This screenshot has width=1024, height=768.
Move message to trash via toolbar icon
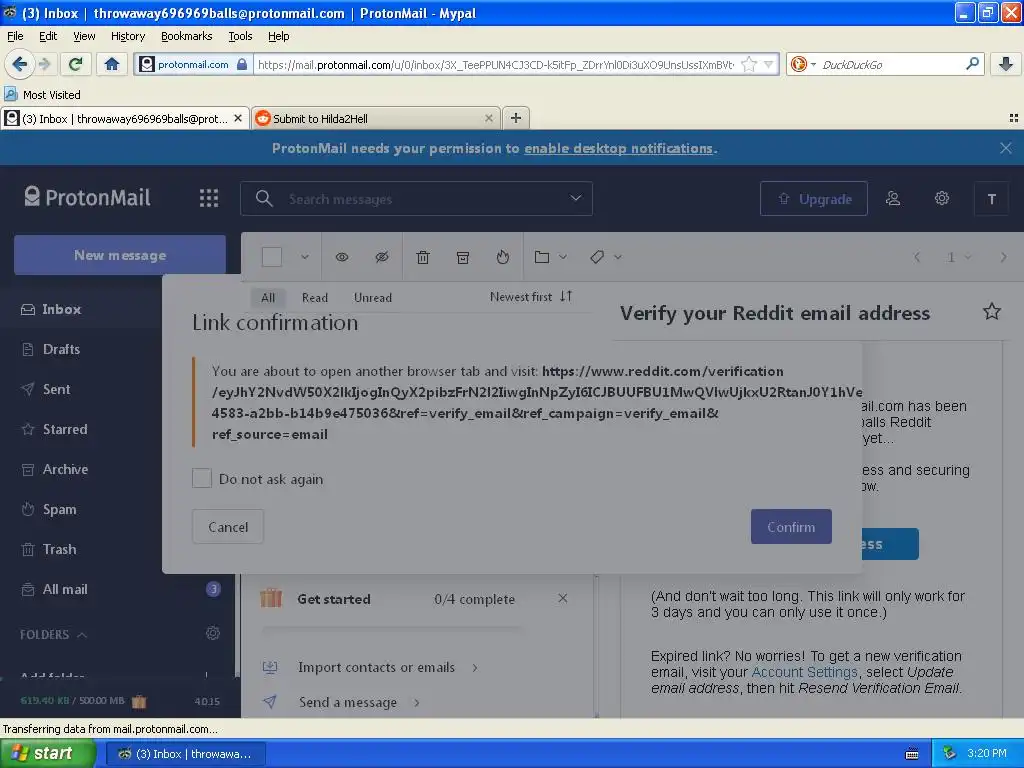(423, 257)
